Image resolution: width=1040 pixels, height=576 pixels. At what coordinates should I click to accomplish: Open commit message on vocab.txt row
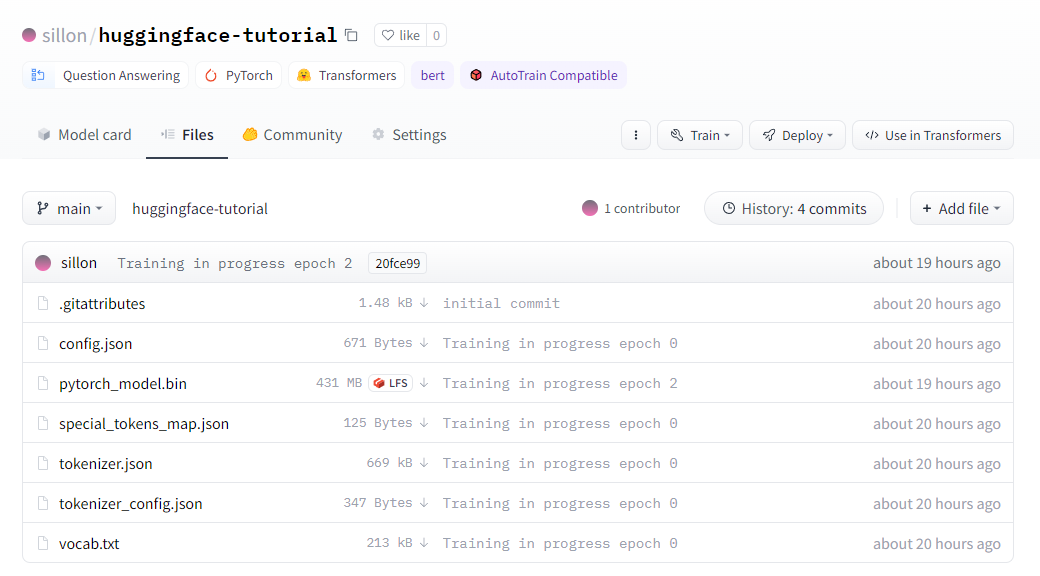coord(560,543)
